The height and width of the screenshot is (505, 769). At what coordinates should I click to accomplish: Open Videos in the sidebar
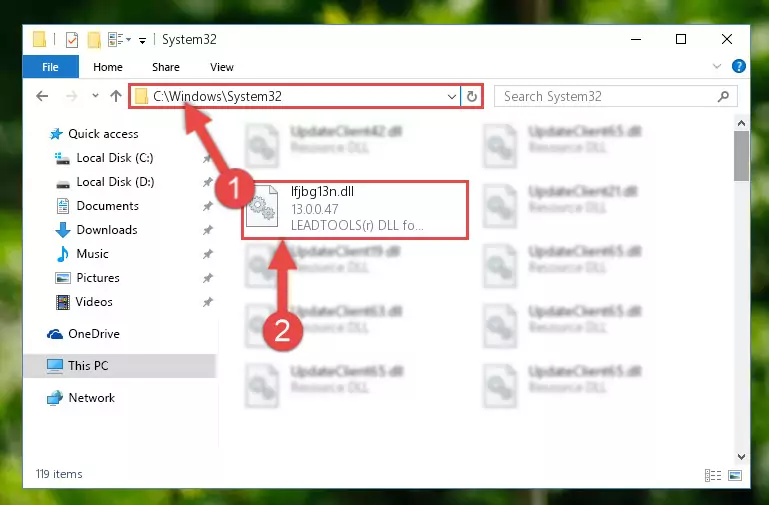[x=94, y=302]
